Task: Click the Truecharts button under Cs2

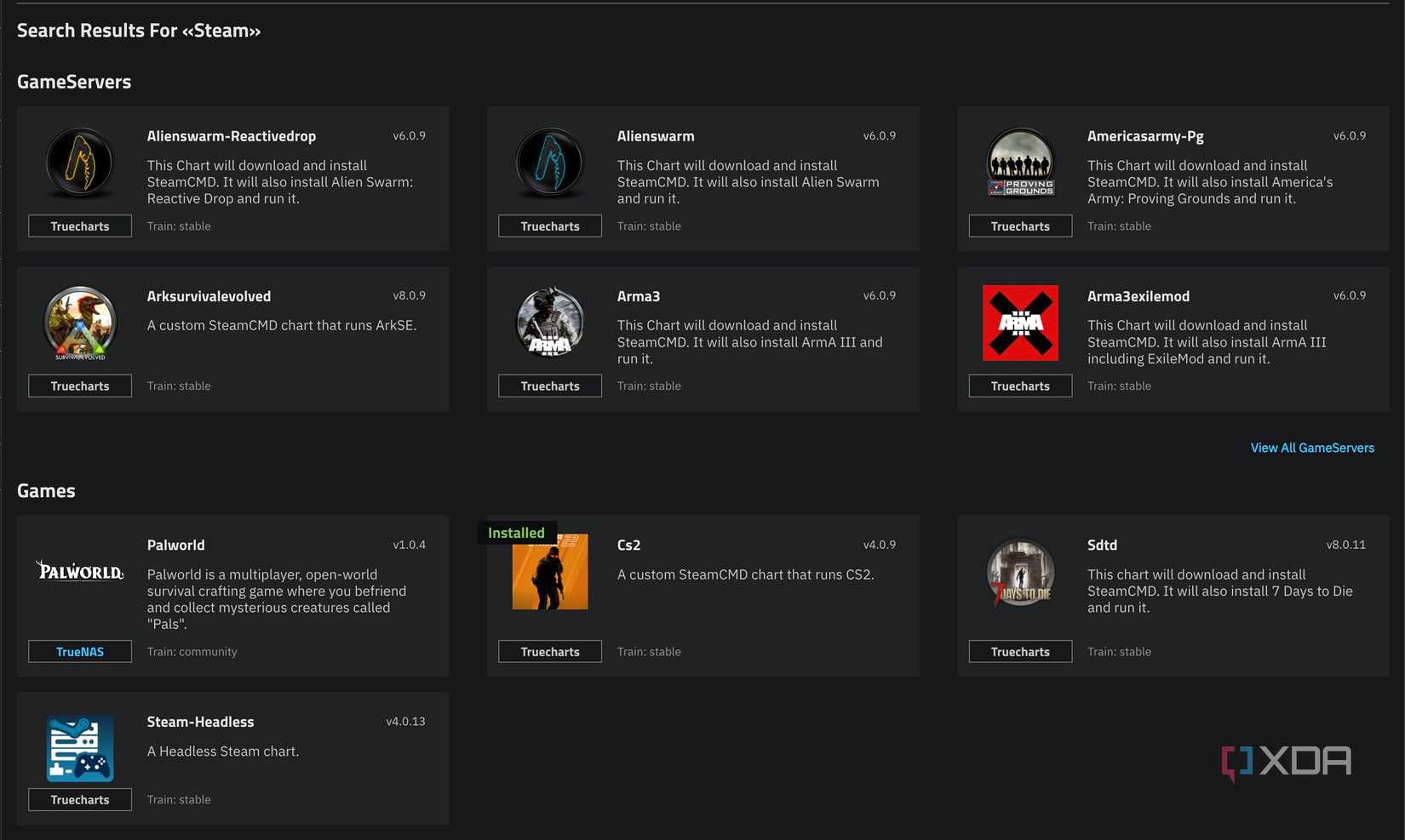Action: click(x=550, y=651)
